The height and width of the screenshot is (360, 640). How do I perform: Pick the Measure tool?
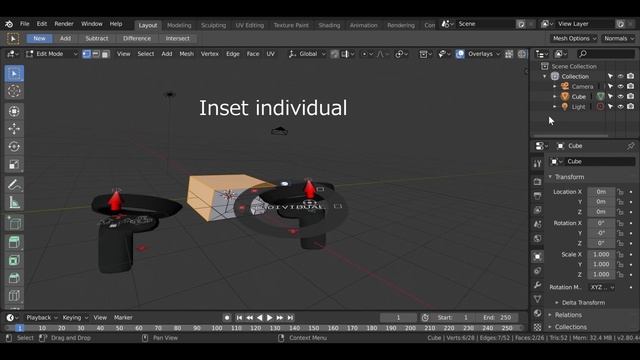[x=14, y=202]
